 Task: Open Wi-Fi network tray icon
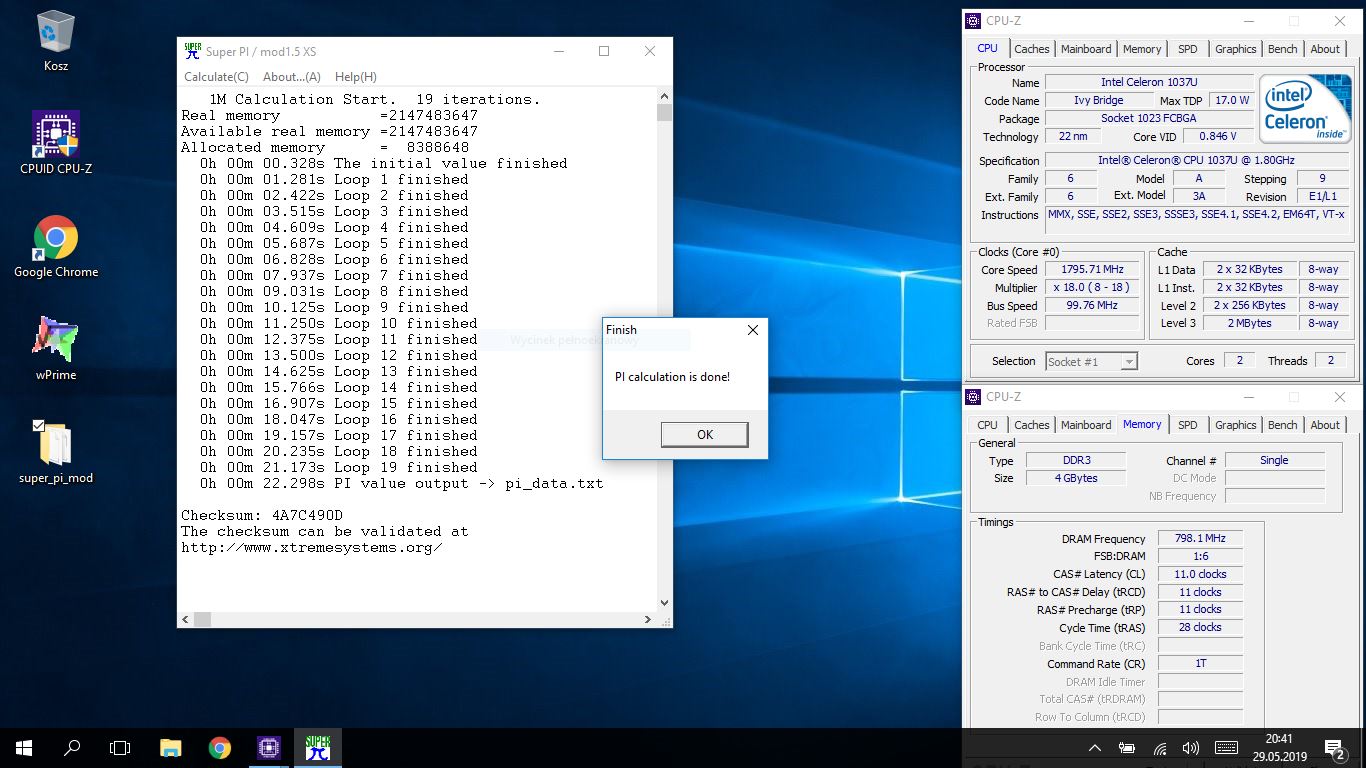click(x=1160, y=748)
